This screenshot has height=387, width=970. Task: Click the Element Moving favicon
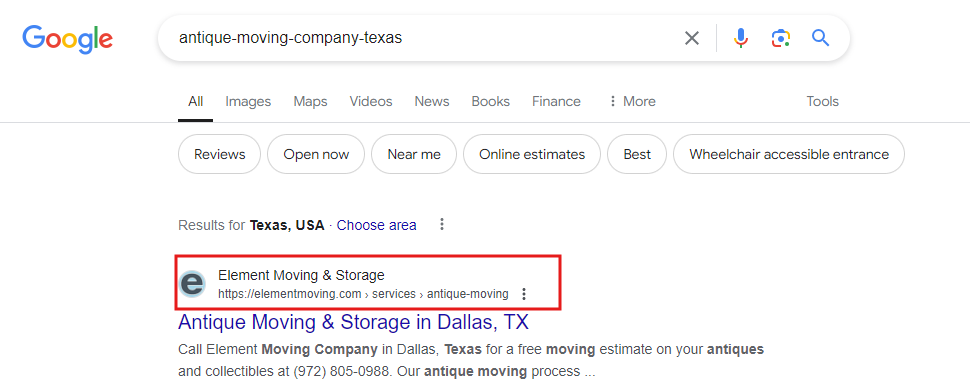point(192,284)
